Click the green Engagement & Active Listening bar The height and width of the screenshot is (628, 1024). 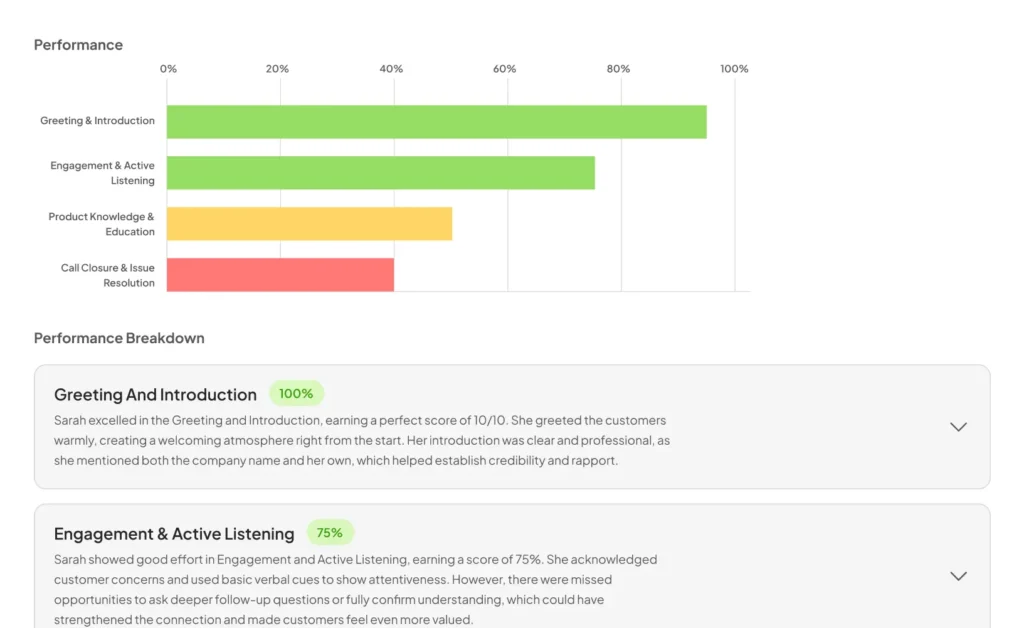tap(381, 172)
